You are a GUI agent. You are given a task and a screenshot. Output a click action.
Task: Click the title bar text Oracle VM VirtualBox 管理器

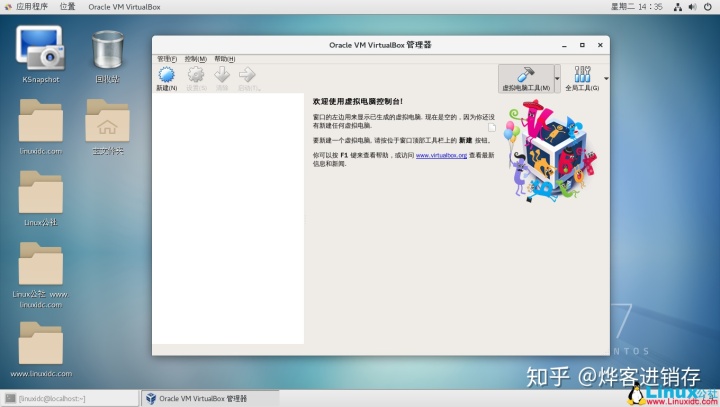pos(380,45)
